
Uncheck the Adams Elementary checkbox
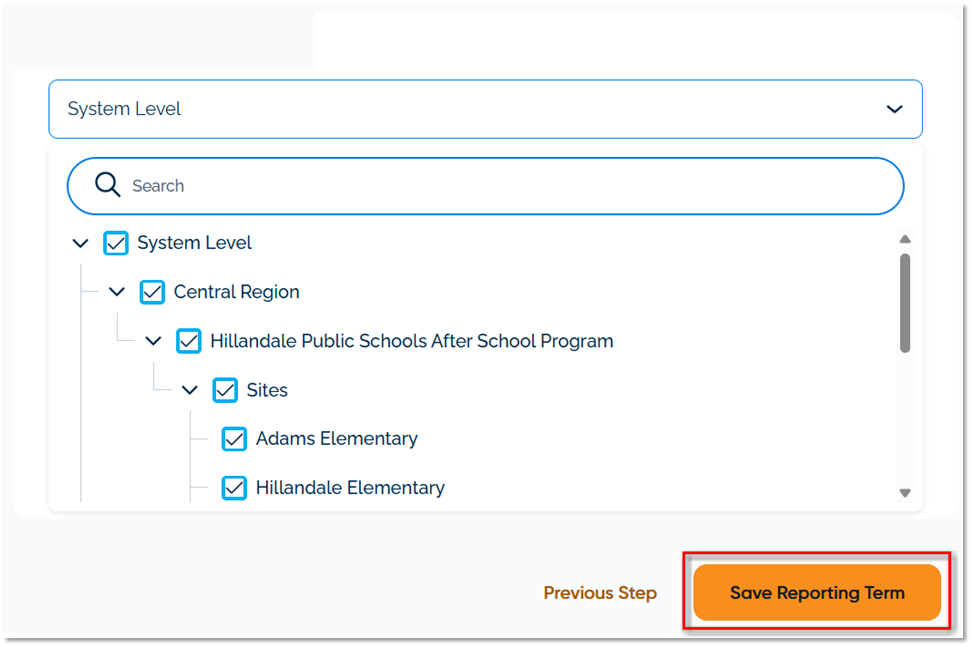click(x=234, y=439)
